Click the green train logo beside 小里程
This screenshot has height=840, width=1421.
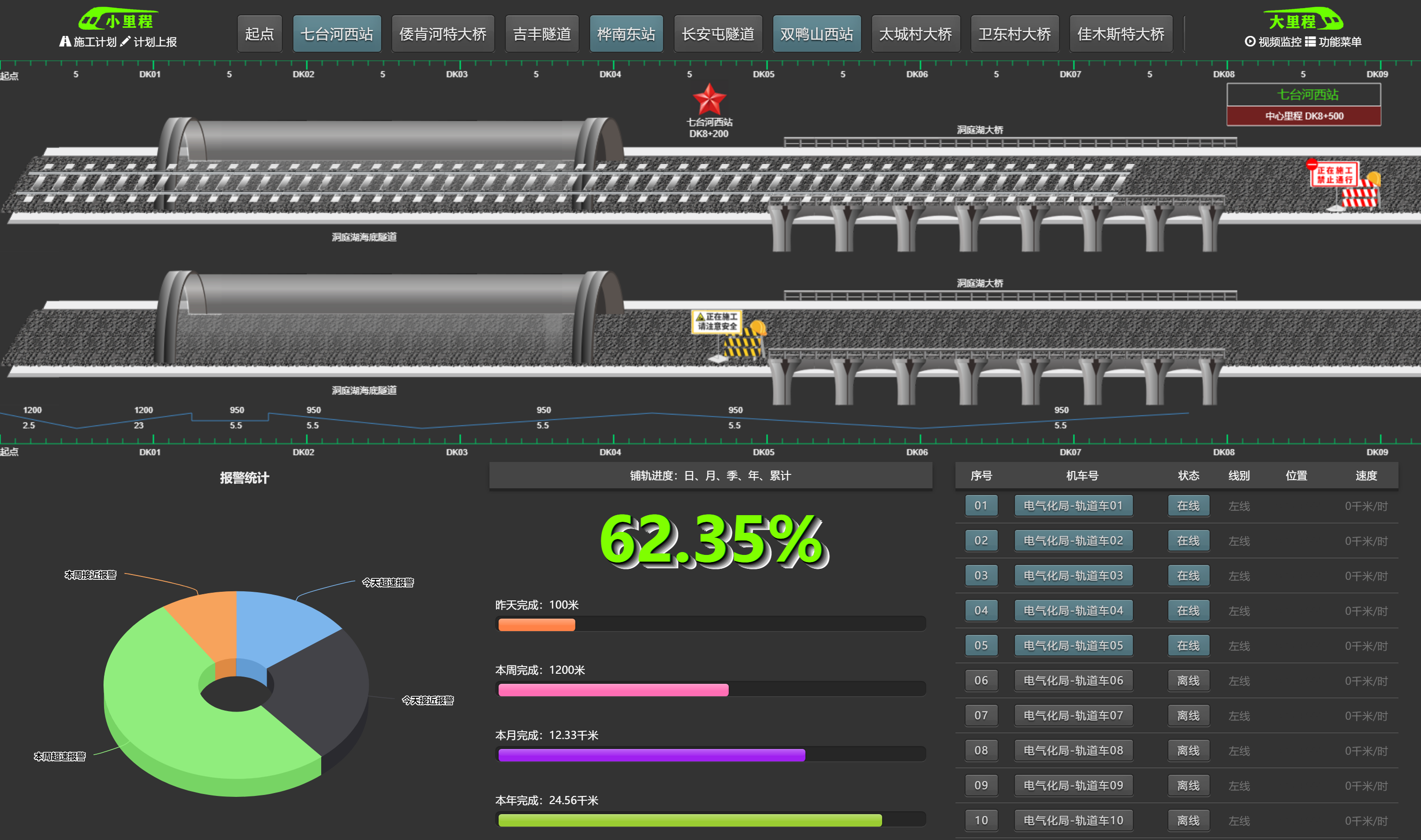pos(91,21)
